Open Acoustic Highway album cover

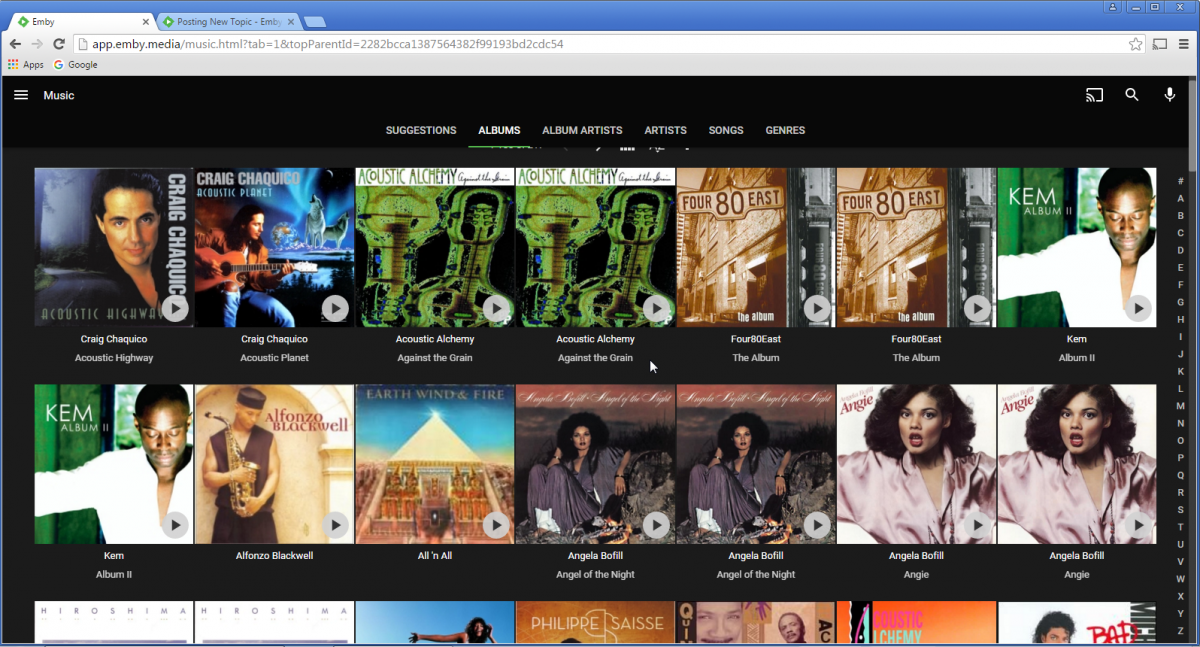114,247
